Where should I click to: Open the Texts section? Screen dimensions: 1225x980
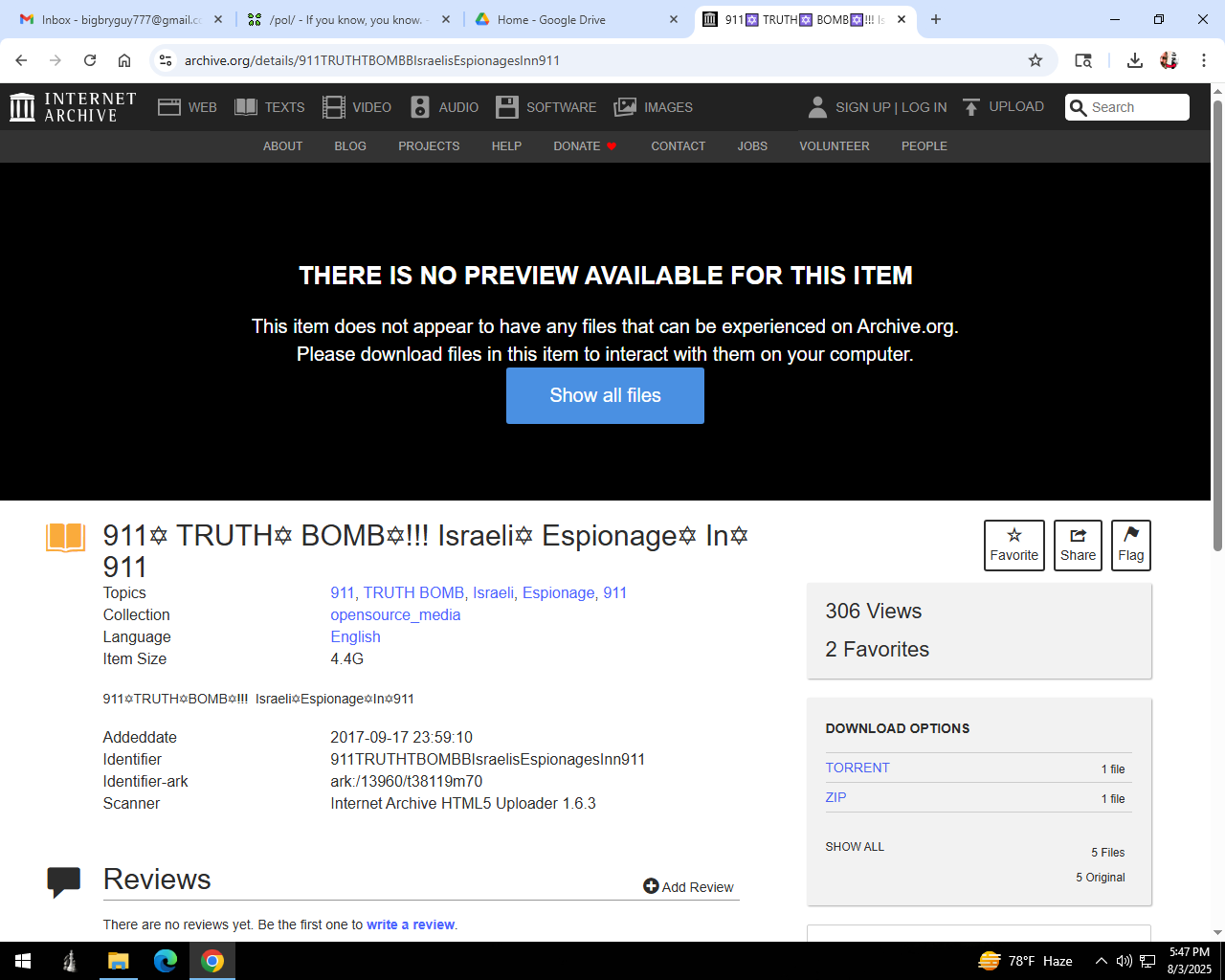[270, 107]
